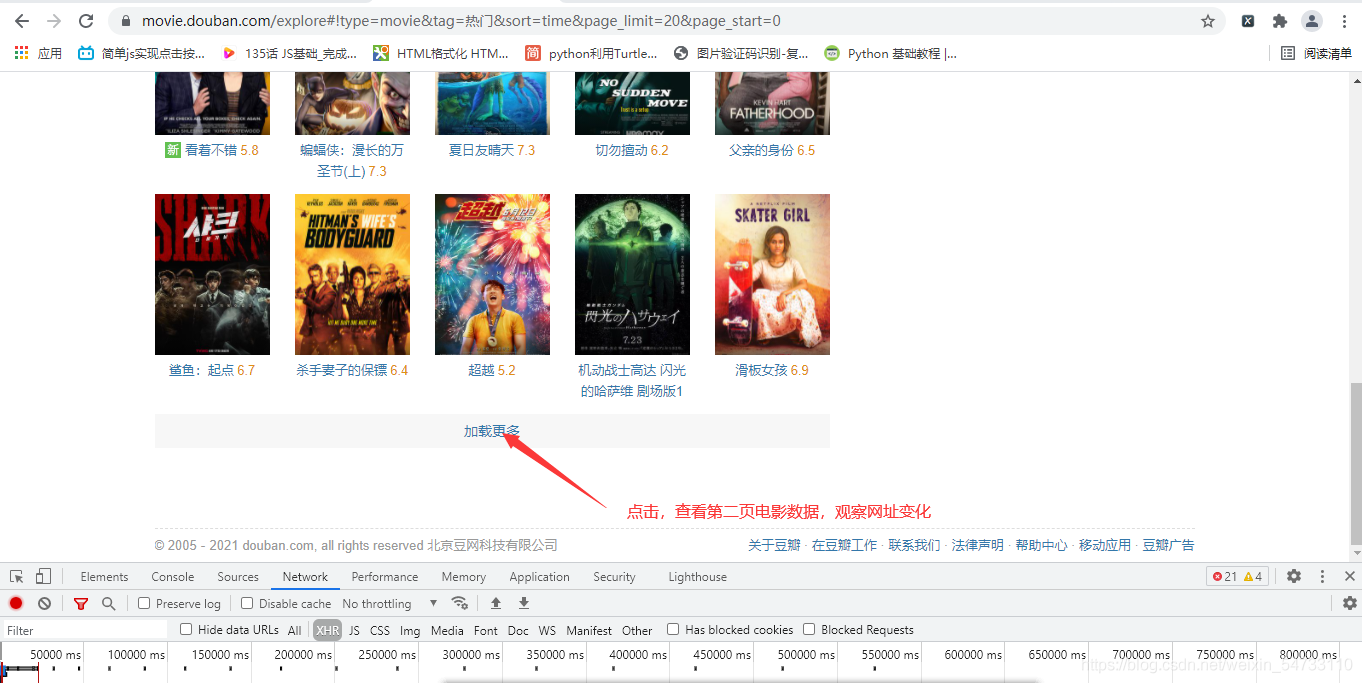Focus the network Filter input field
This screenshot has height=683, width=1362.
(85, 630)
